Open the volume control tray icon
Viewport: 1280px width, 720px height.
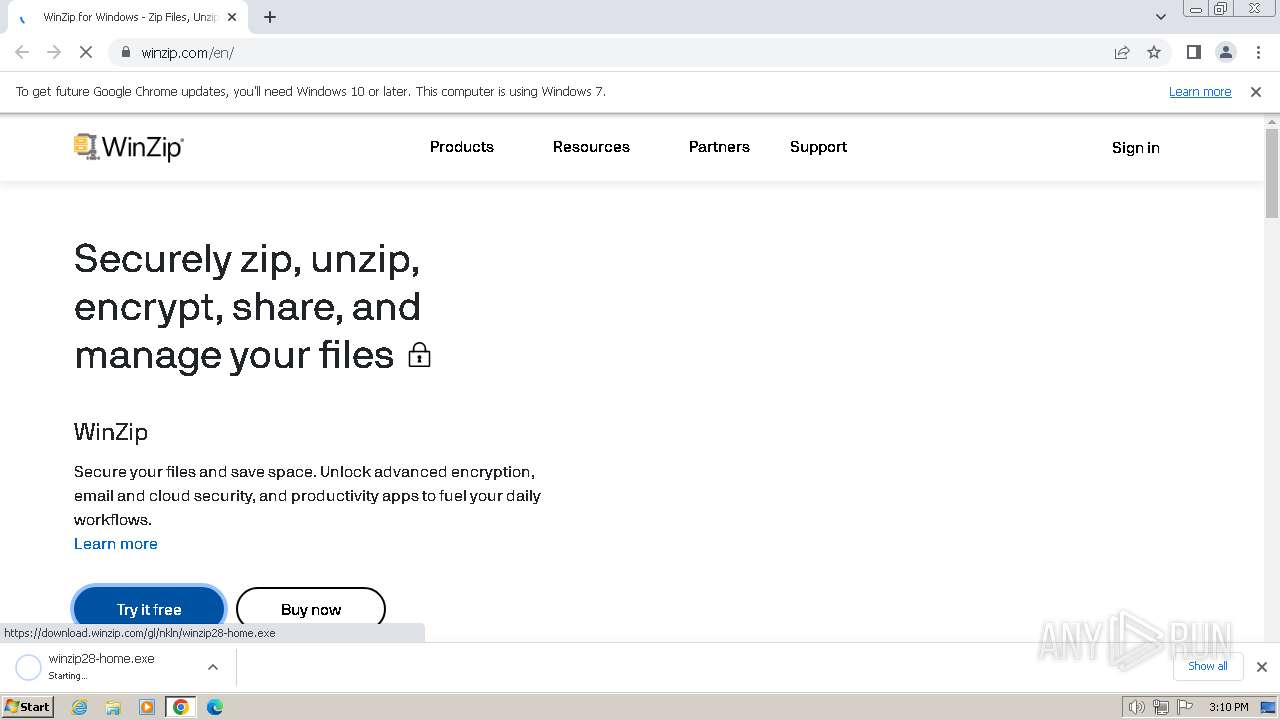(1137, 707)
